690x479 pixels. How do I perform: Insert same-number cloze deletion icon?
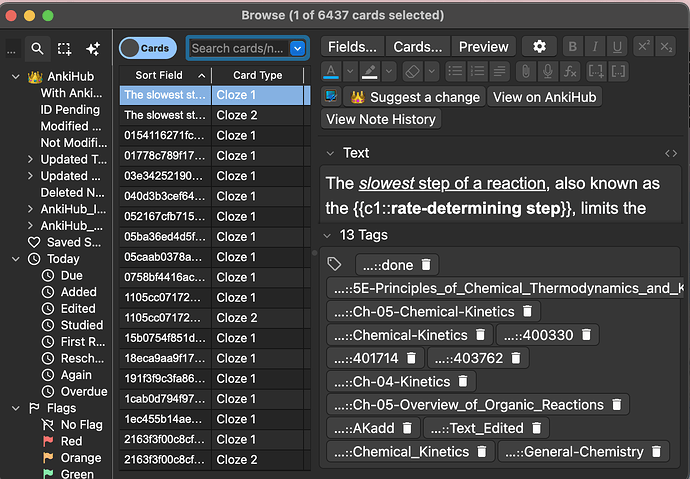tap(618, 71)
